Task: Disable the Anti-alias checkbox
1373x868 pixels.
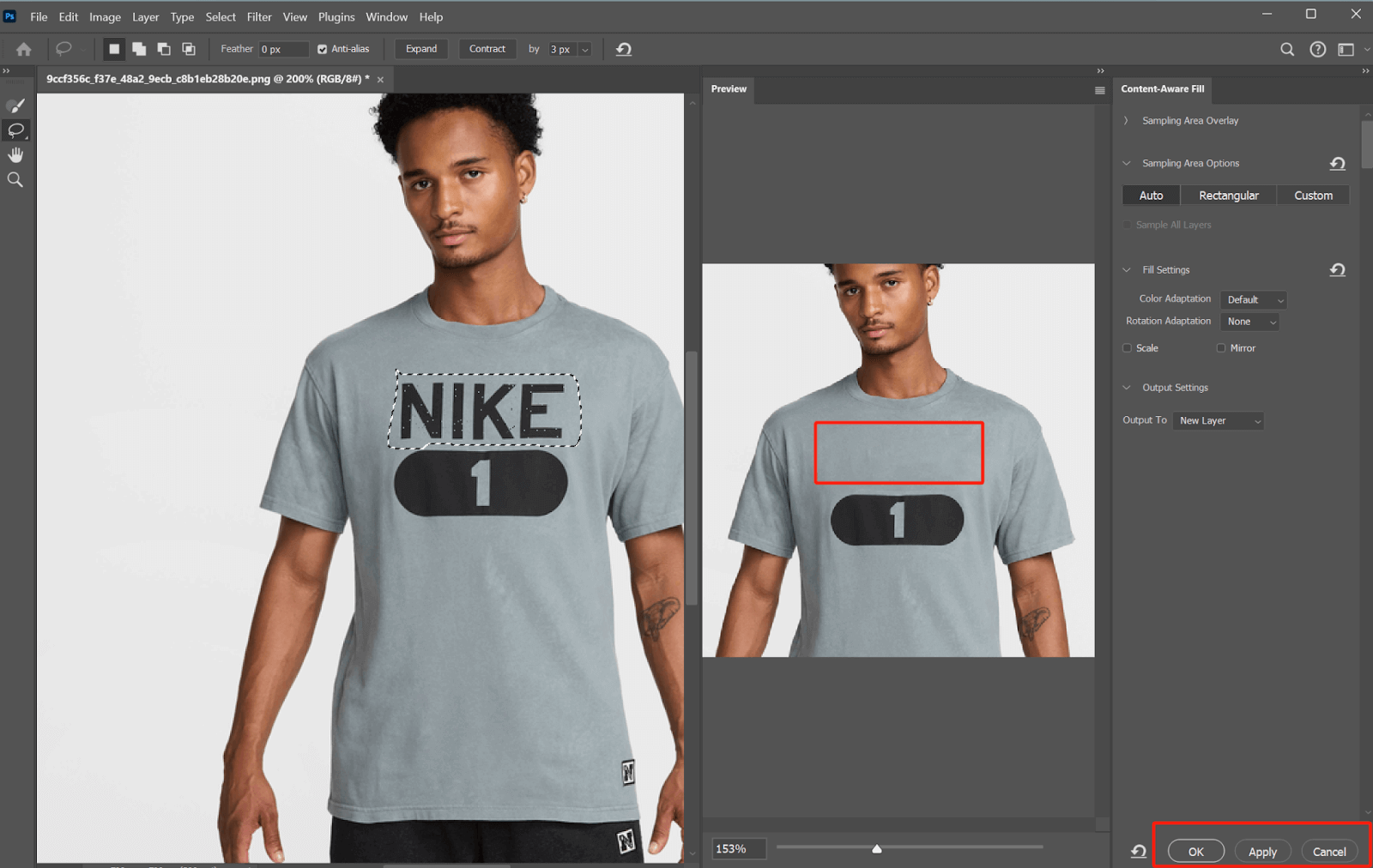Action: (320, 49)
